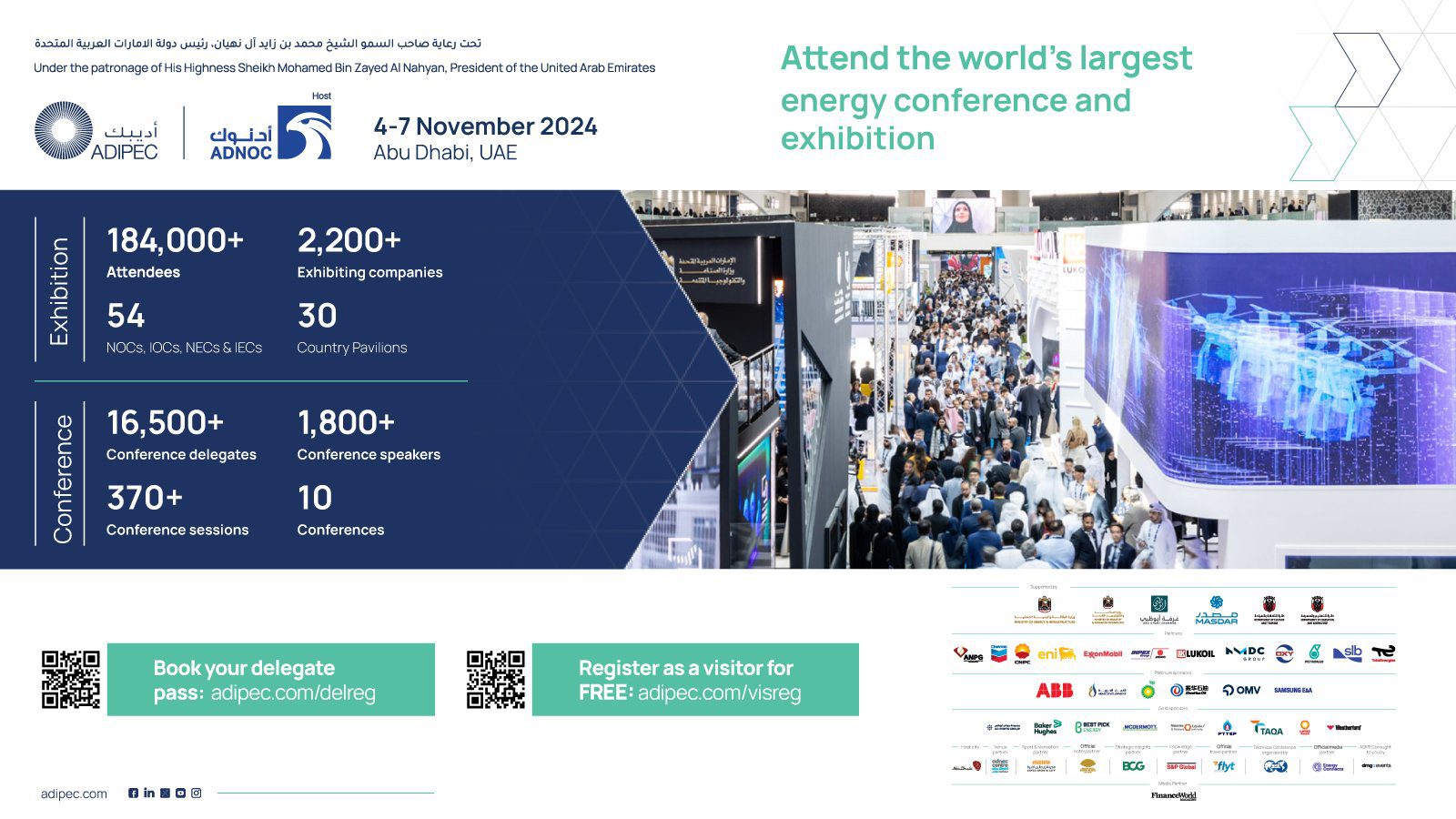Screen dimensions: 1456x819
Task: Click the Instagram icon
Action: pyautogui.click(x=196, y=793)
